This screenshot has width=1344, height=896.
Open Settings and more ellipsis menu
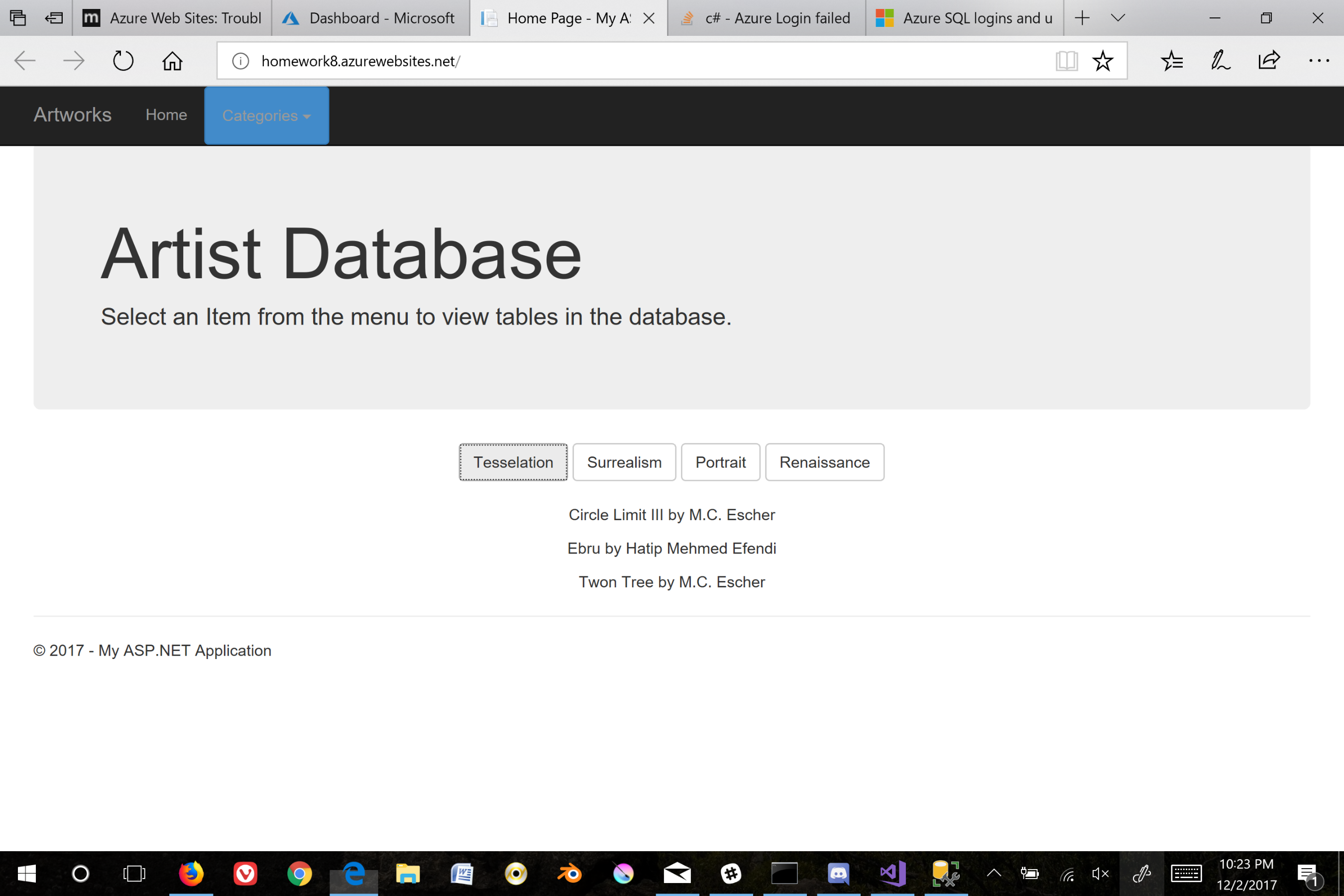tap(1319, 61)
